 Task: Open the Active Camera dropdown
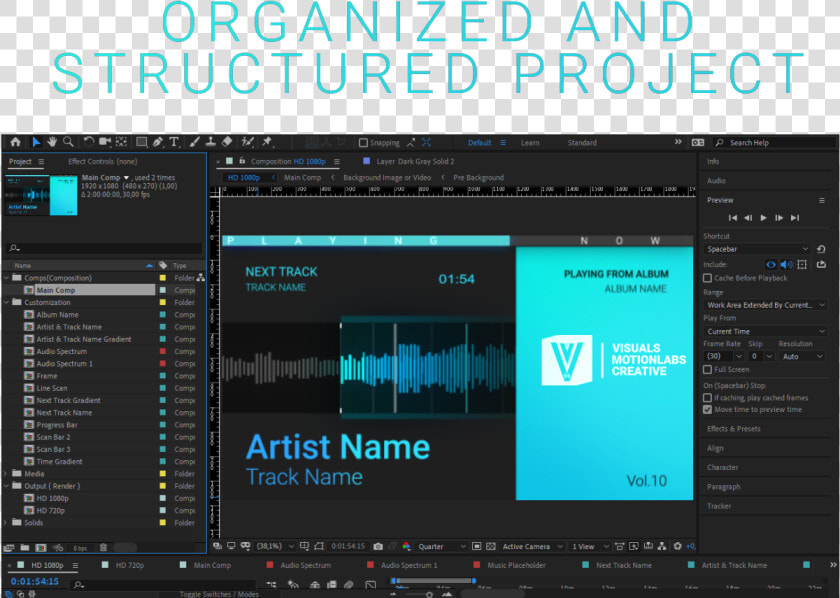[532, 547]
